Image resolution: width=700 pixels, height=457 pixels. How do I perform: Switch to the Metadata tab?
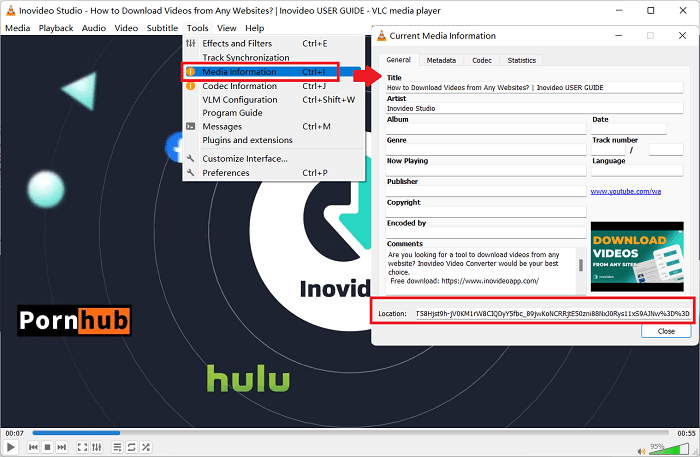pyautogui.click(x=441, y=60)
